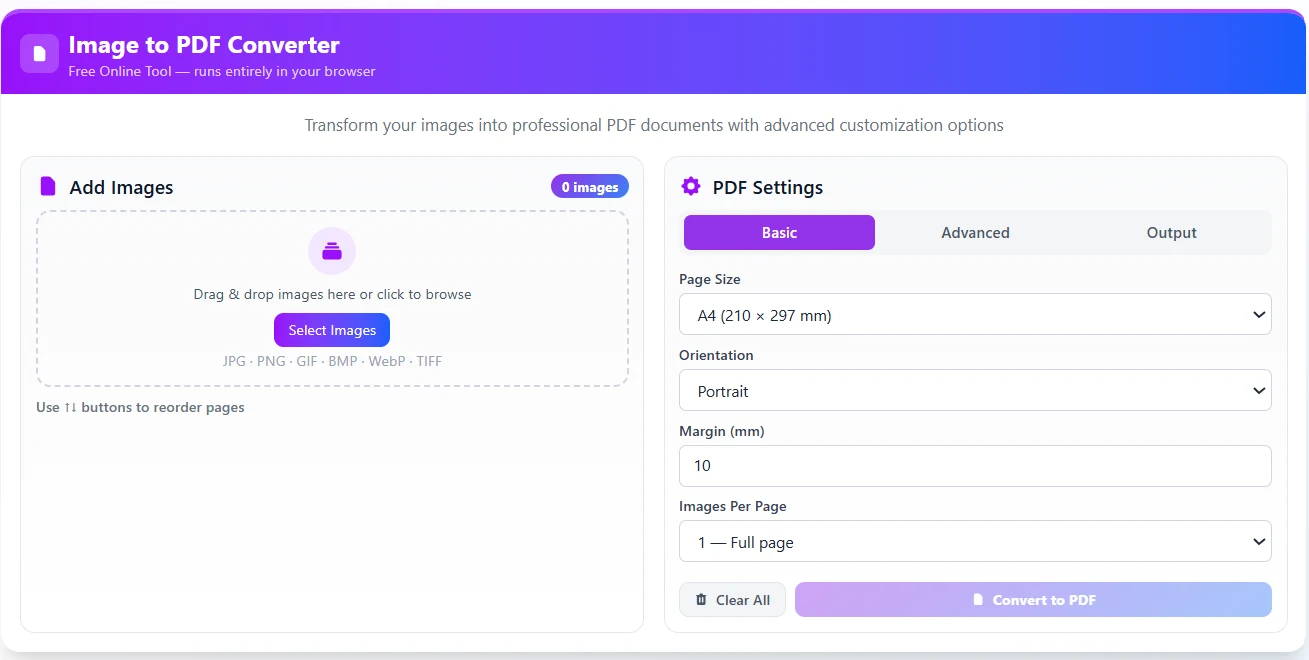Viewport: 1309px width, 660px height.
Task: Switch to the Basic tab
Action: click(x=779, y=232)
